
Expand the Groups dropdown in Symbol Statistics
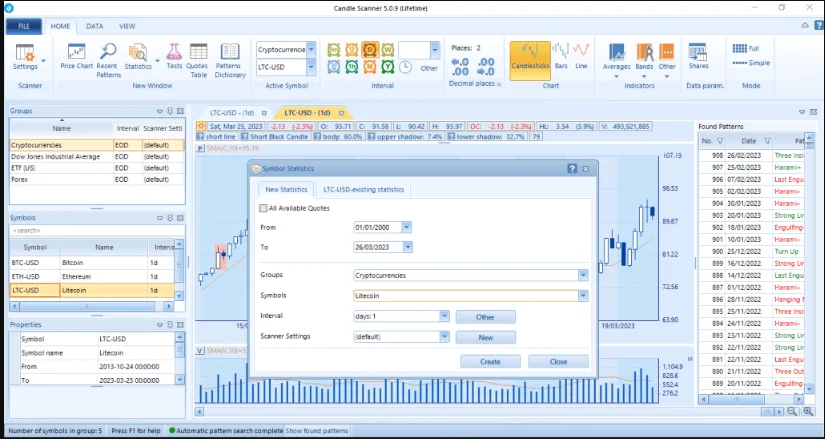coord(582,274)
